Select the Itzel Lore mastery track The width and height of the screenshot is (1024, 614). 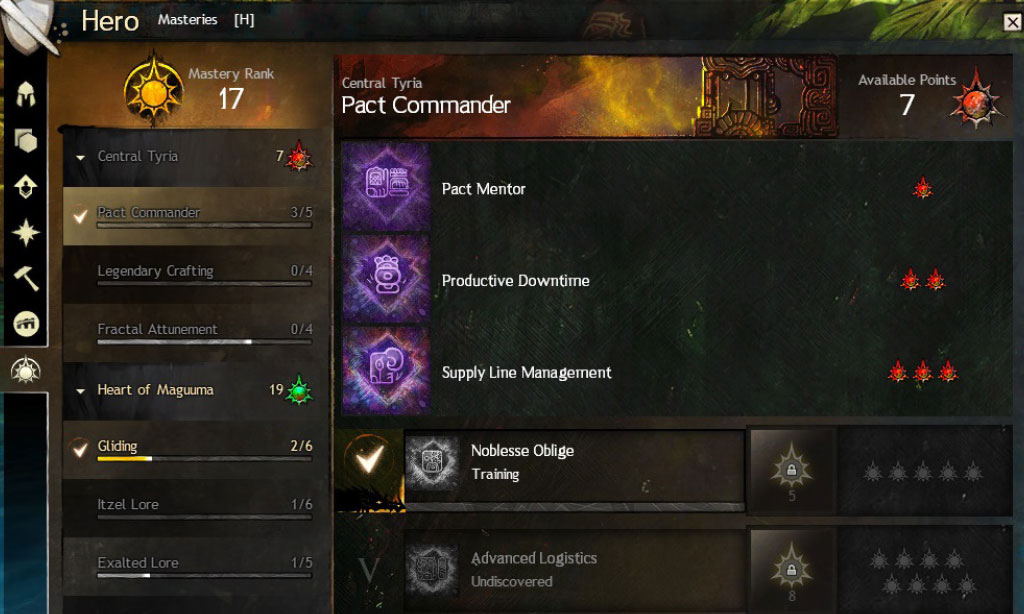tap(195, 508)
